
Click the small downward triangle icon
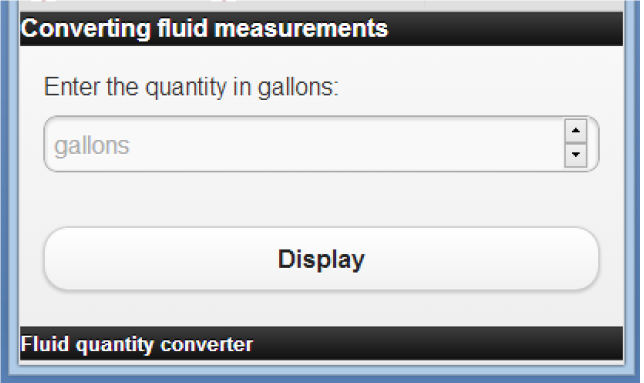tap(575, 155)
